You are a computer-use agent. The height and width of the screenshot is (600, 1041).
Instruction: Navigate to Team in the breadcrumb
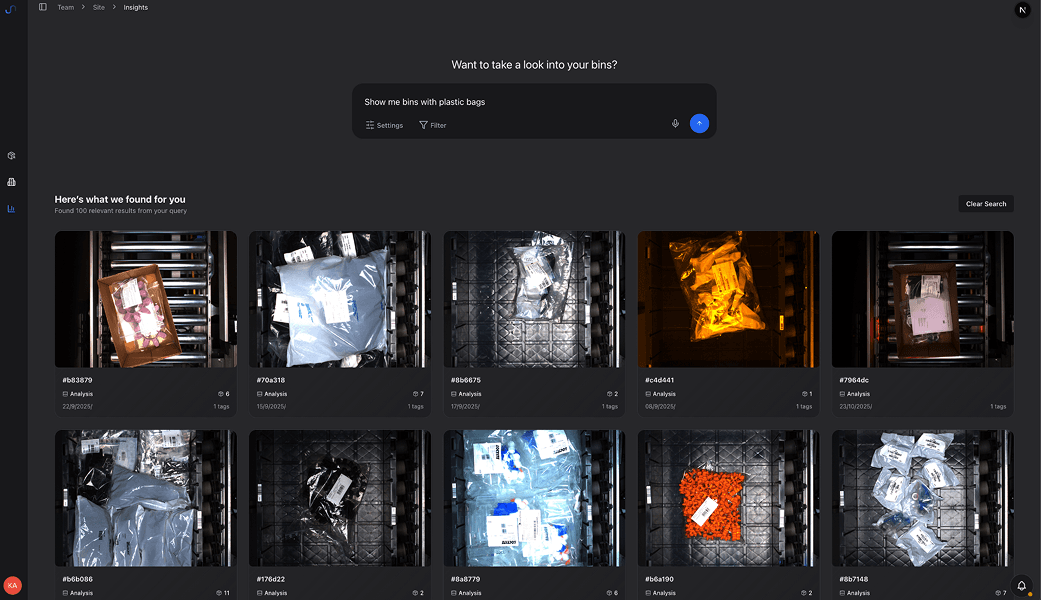(x=65, y=7)
